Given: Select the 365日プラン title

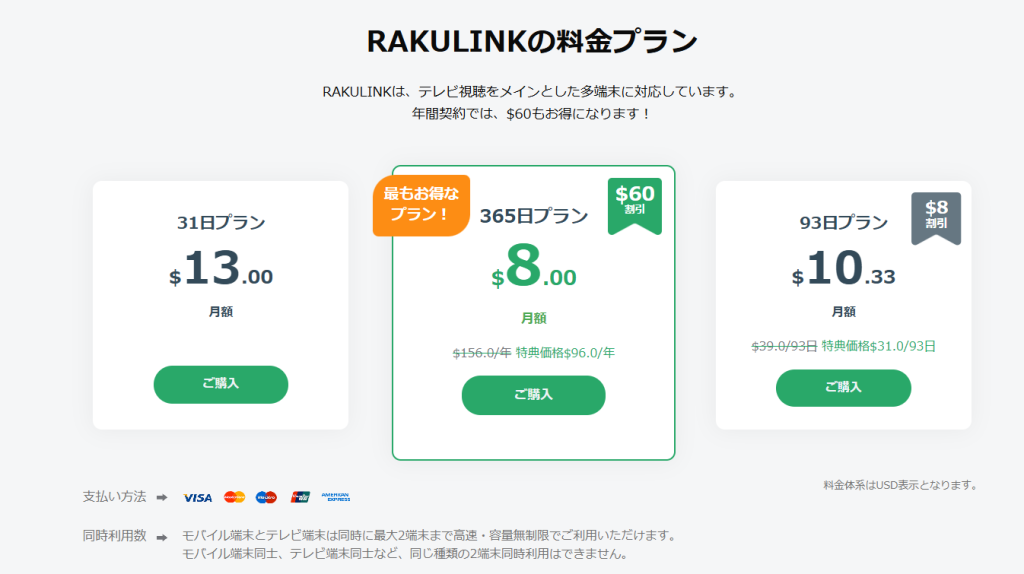Looking at the screenshot, I should coord(533,216).
